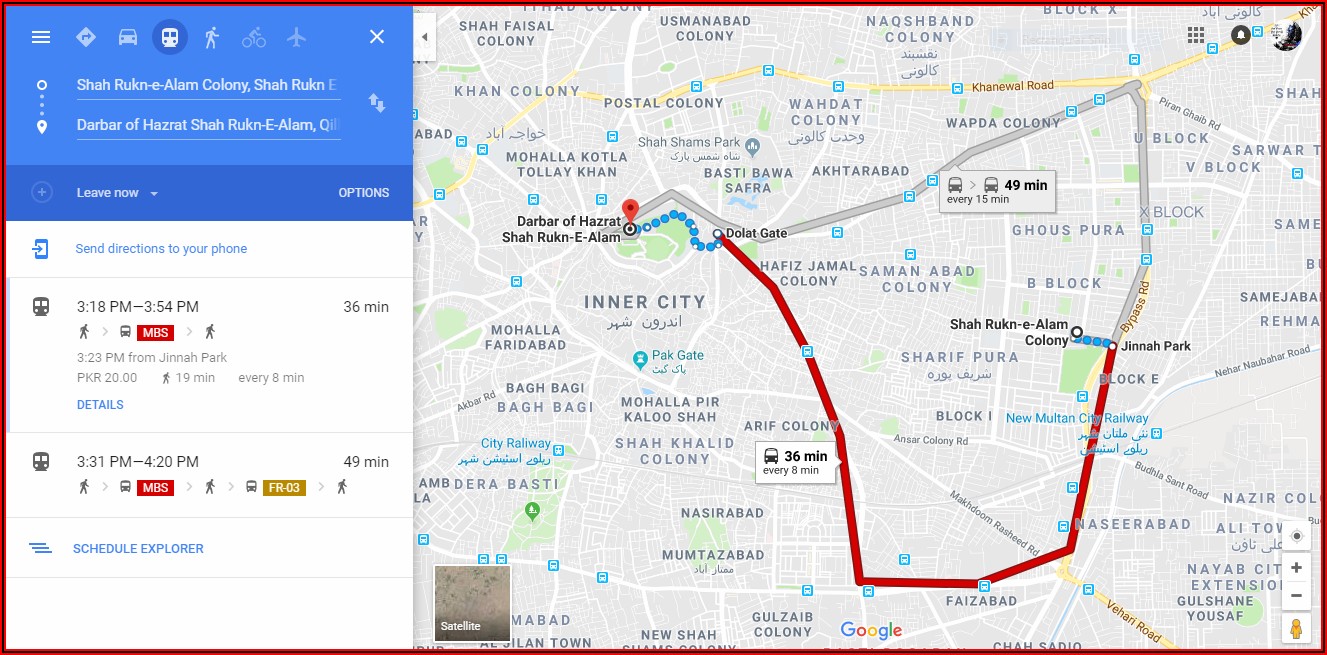Collapse the side panel arrow
Image resolution: width=1327 pixels, height=655 pixels.
(425, 37)
